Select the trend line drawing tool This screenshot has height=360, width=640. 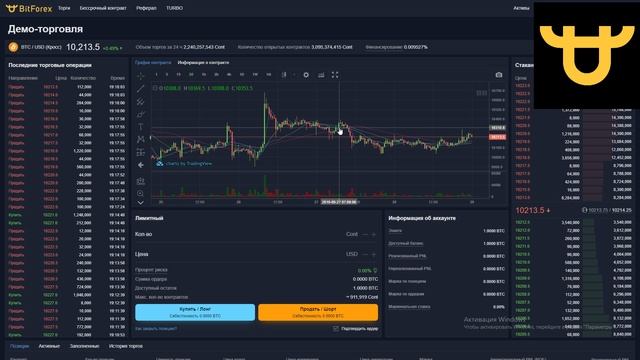click(x=140, y=89)
